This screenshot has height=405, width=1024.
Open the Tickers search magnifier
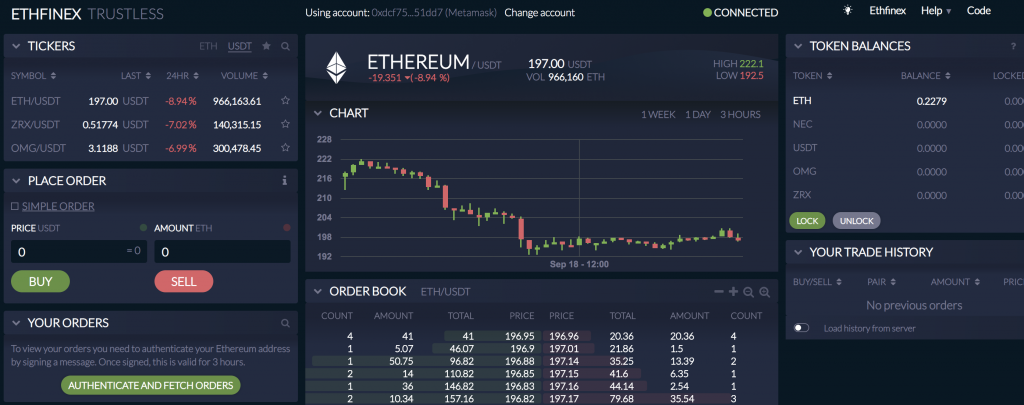pyautogui.click(x=285, y=46)
